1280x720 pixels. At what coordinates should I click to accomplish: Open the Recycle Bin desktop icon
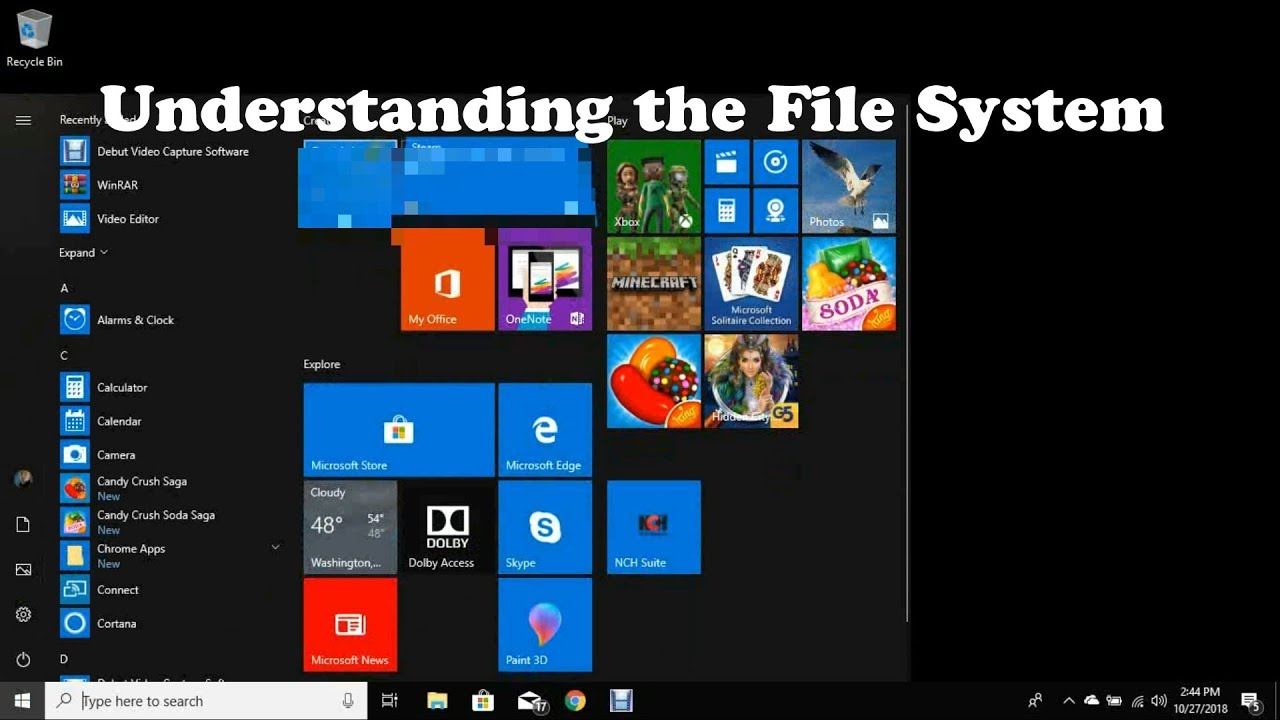[x=34, y=38]
